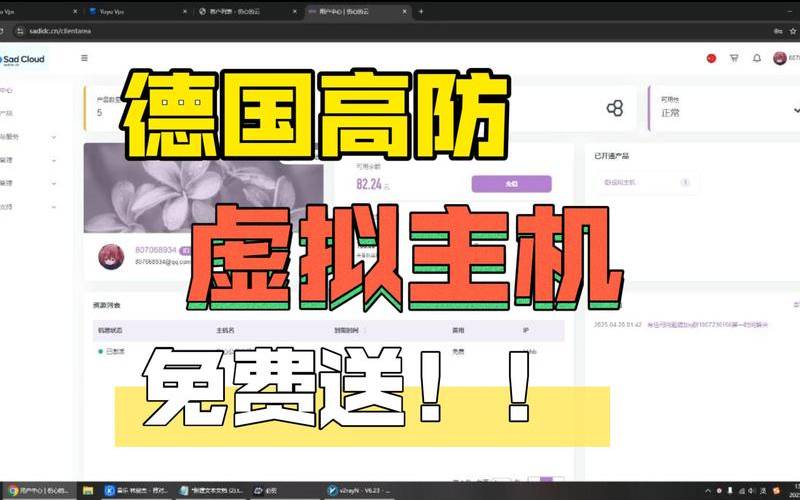Open the second sidebar menu item
Screen dimensions: 800x500
click(x=7, y=113)
